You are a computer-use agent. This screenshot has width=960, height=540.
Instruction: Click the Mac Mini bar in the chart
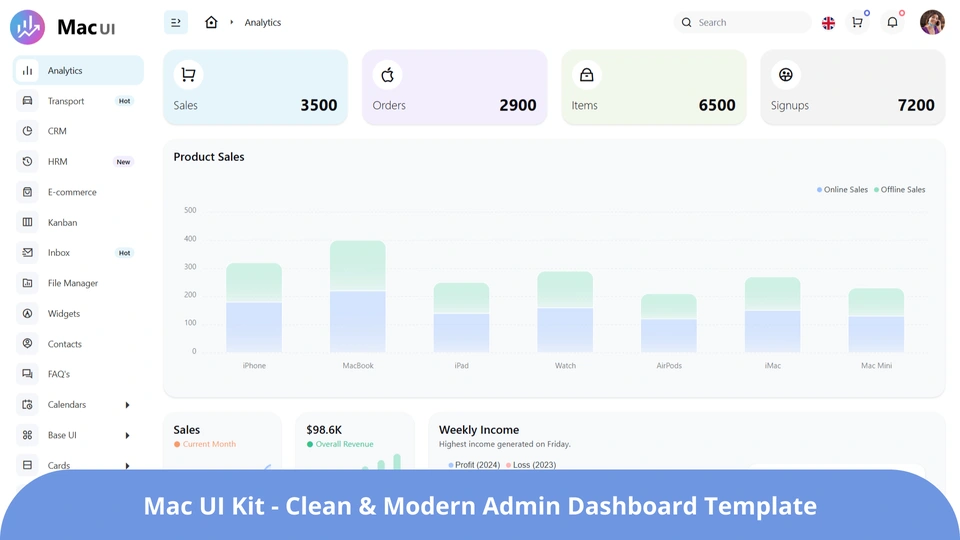(876, 320)
